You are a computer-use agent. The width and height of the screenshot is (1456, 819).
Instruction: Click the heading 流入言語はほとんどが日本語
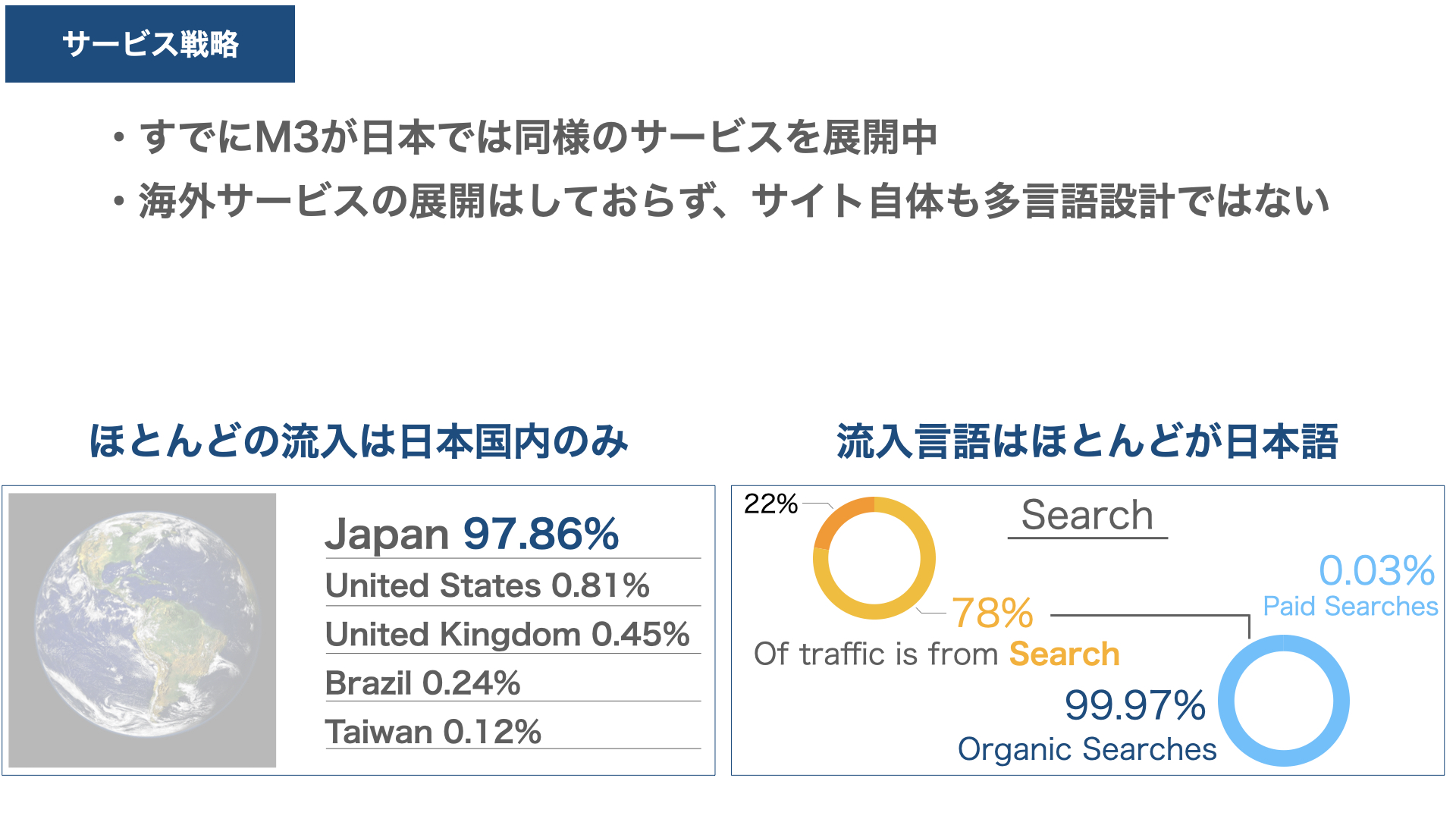[1087, 441]
